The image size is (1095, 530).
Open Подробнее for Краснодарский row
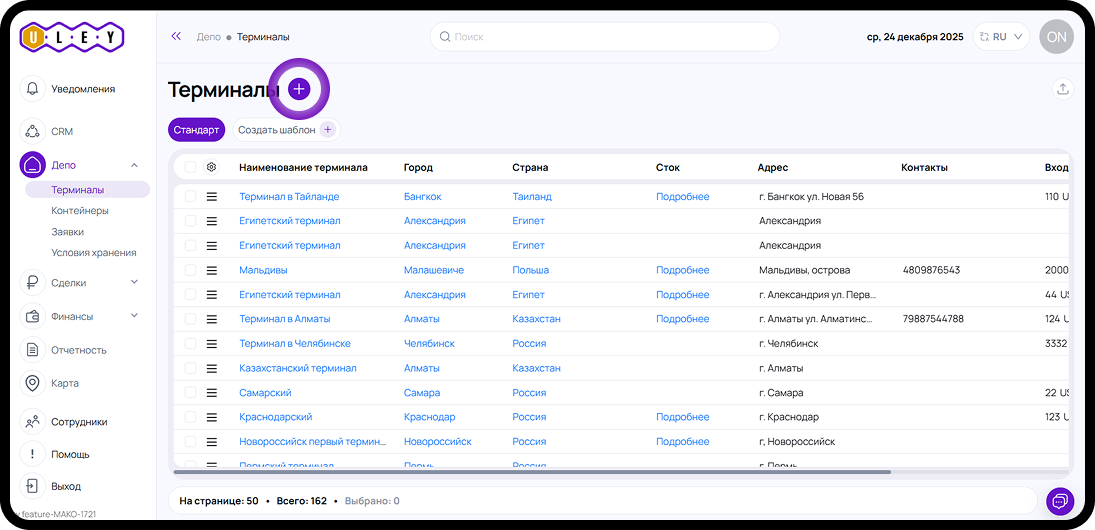682,418
